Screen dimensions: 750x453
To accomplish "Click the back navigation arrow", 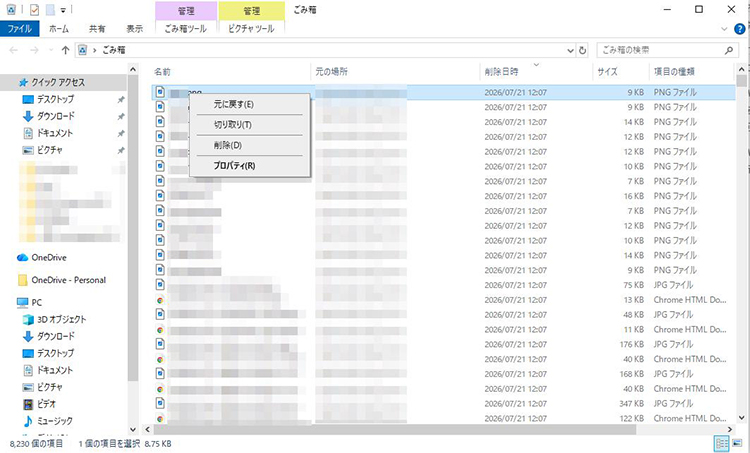I will coord(13,50).
